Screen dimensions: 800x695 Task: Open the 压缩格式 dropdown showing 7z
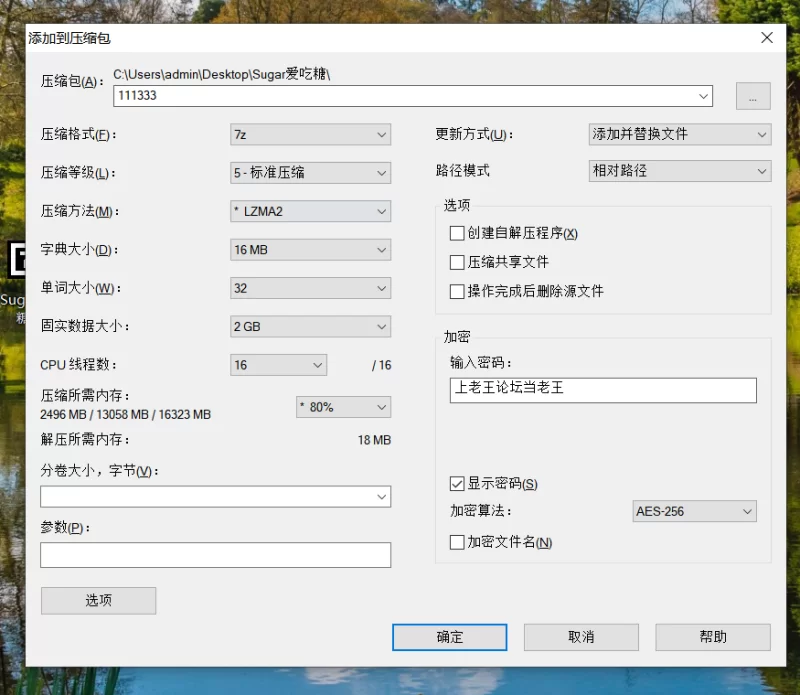tap(310, 134)
